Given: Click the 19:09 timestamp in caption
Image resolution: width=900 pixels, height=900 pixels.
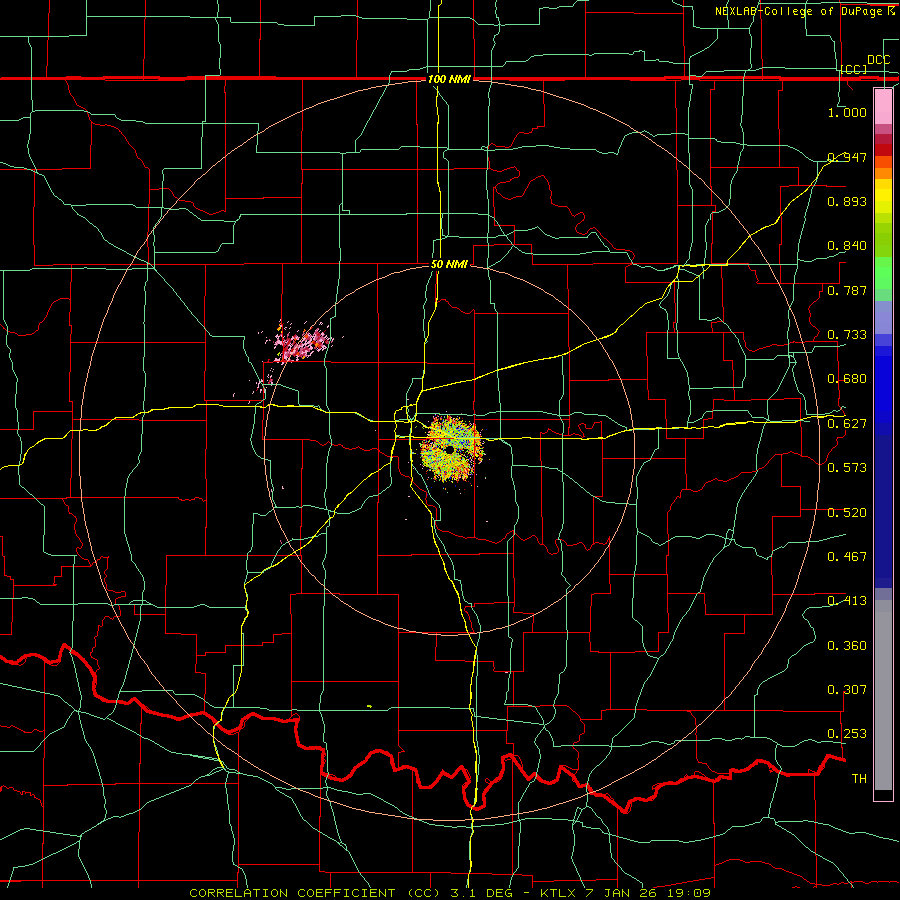Looking at the screenshot, I should (x=689, y=893).
